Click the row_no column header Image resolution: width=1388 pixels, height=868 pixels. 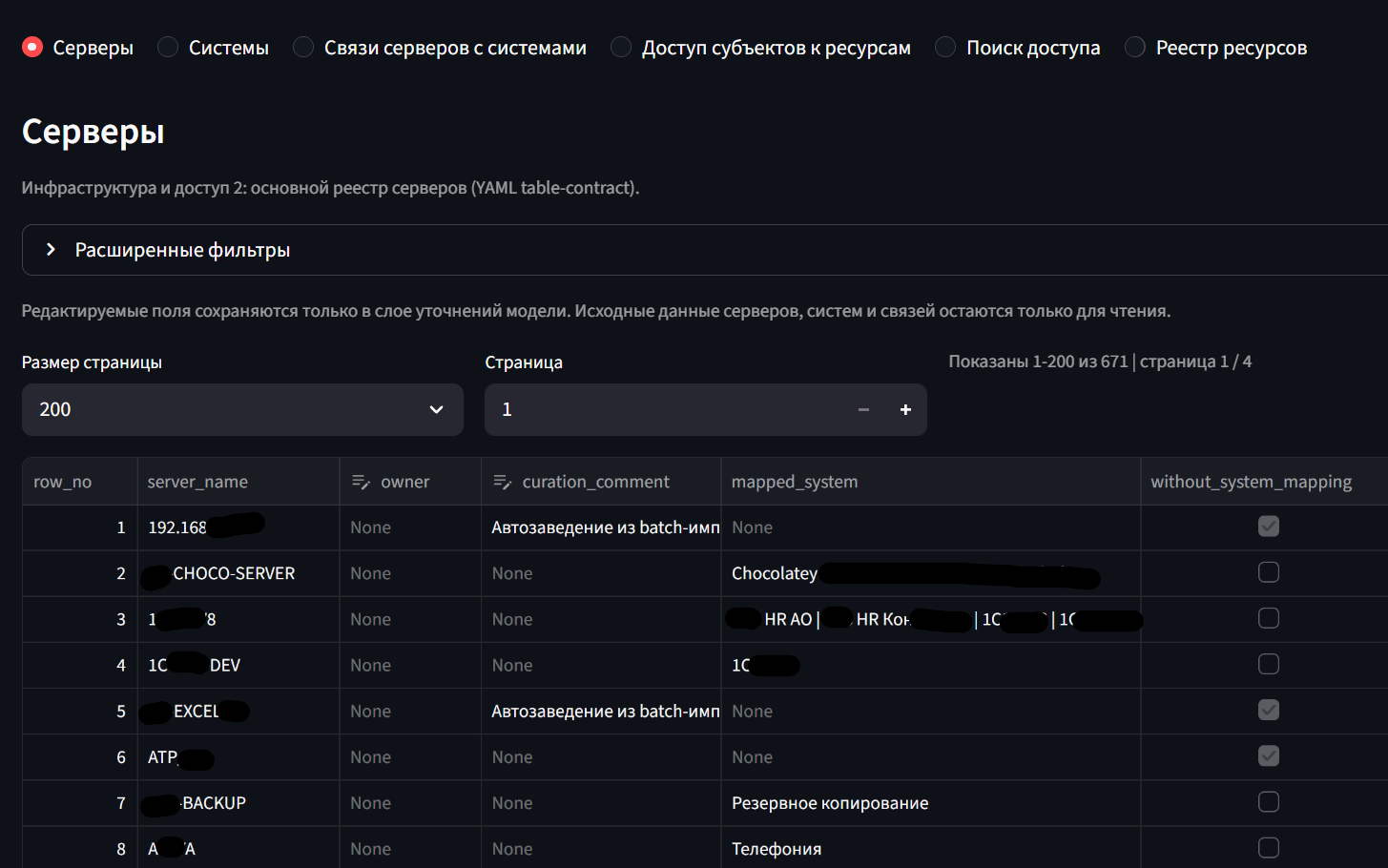80,482
